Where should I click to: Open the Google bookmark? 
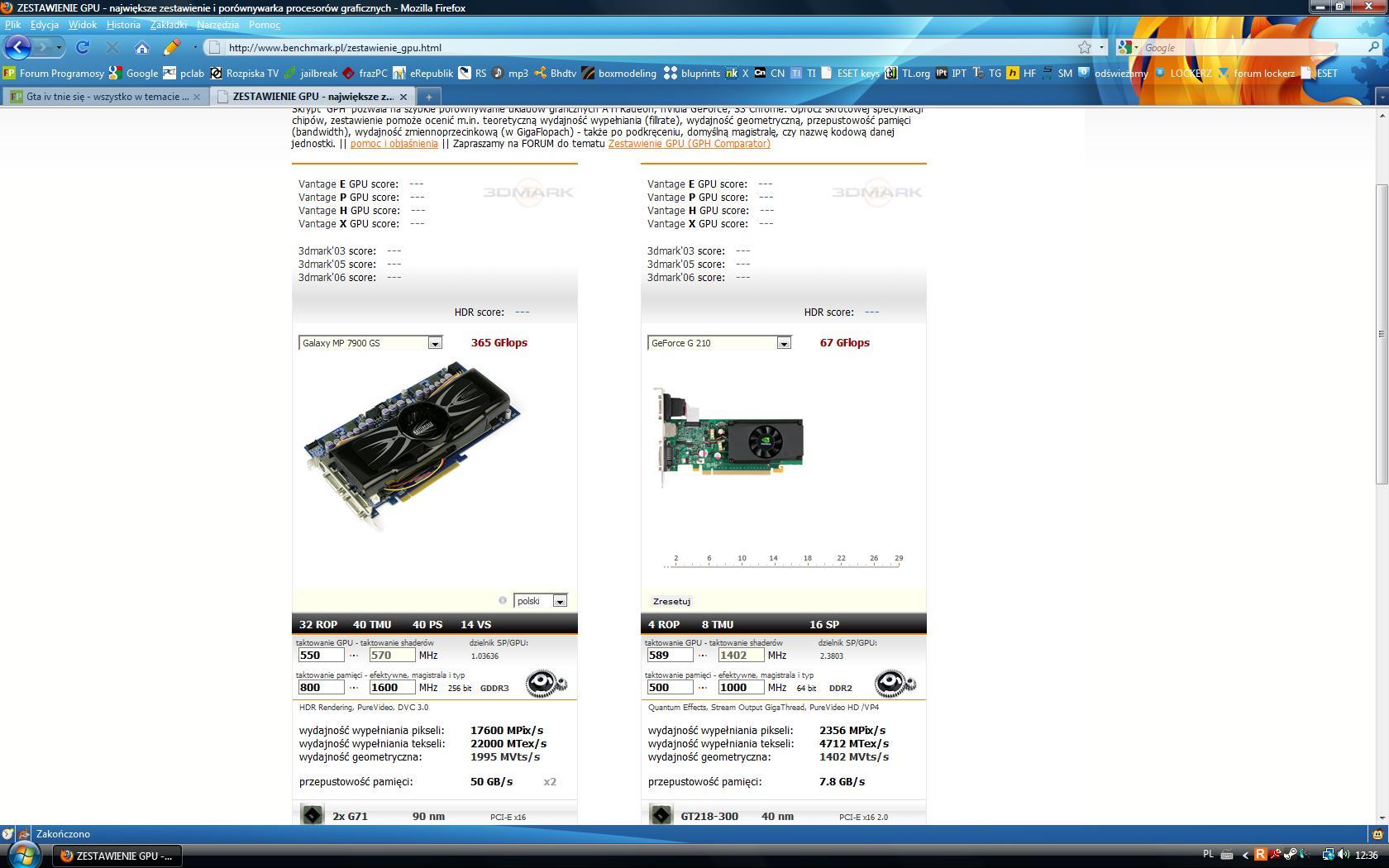133,73
